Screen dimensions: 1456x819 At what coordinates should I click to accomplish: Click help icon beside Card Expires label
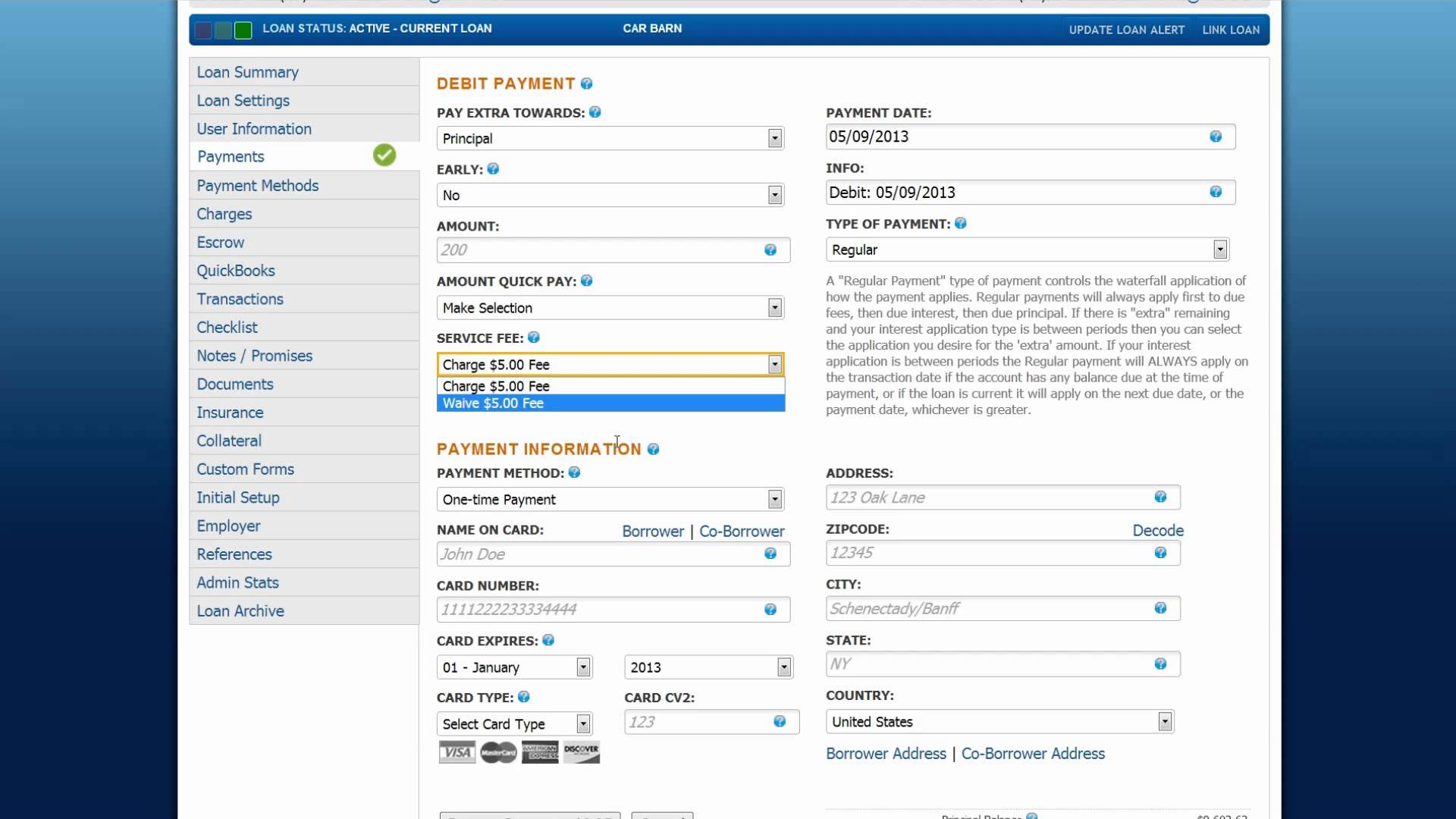(x=548, y=641)
